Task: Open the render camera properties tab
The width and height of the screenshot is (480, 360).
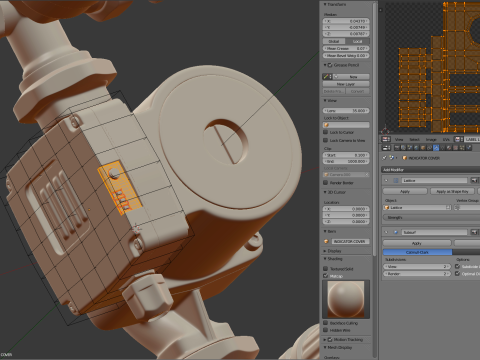Action: coord(397,147)
